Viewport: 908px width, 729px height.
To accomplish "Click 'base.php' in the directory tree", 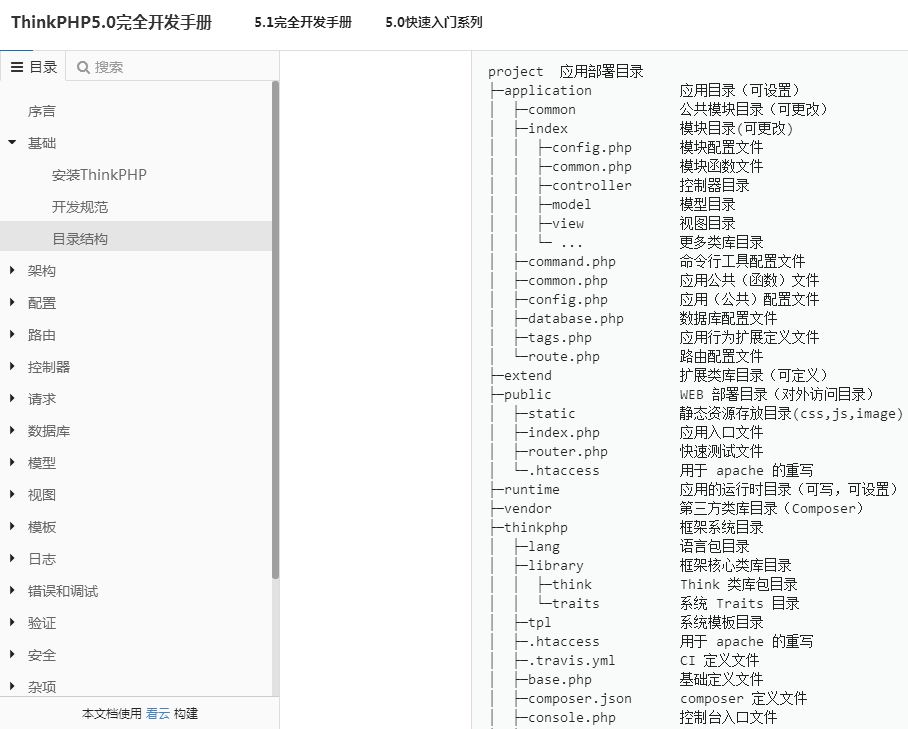I will point(559,680).
